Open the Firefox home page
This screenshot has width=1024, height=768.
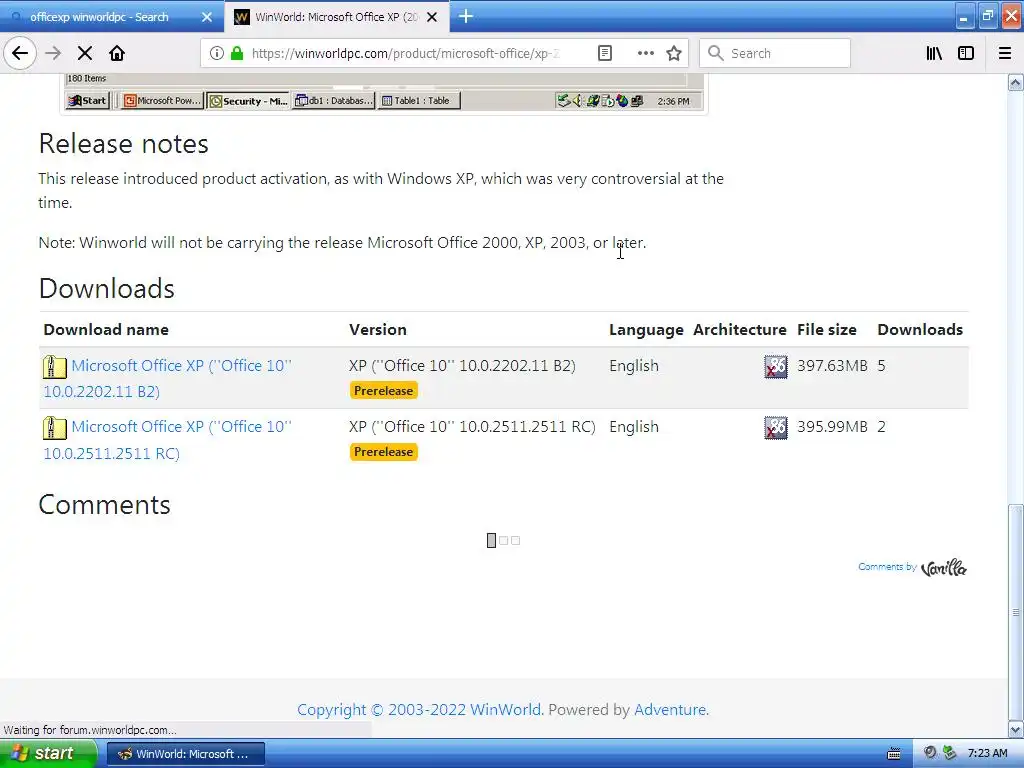click(x=117, y=53)
